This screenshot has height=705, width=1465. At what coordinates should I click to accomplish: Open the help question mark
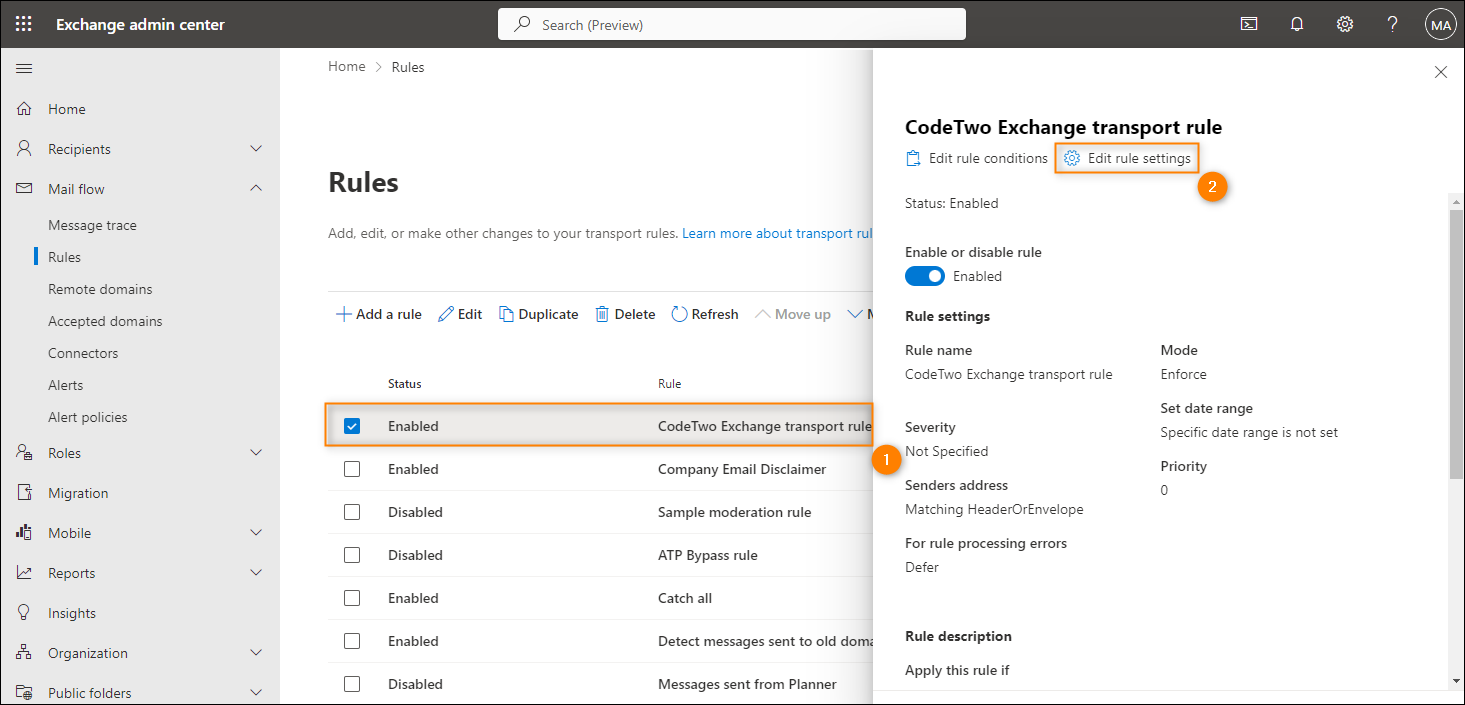[1393, 24]
